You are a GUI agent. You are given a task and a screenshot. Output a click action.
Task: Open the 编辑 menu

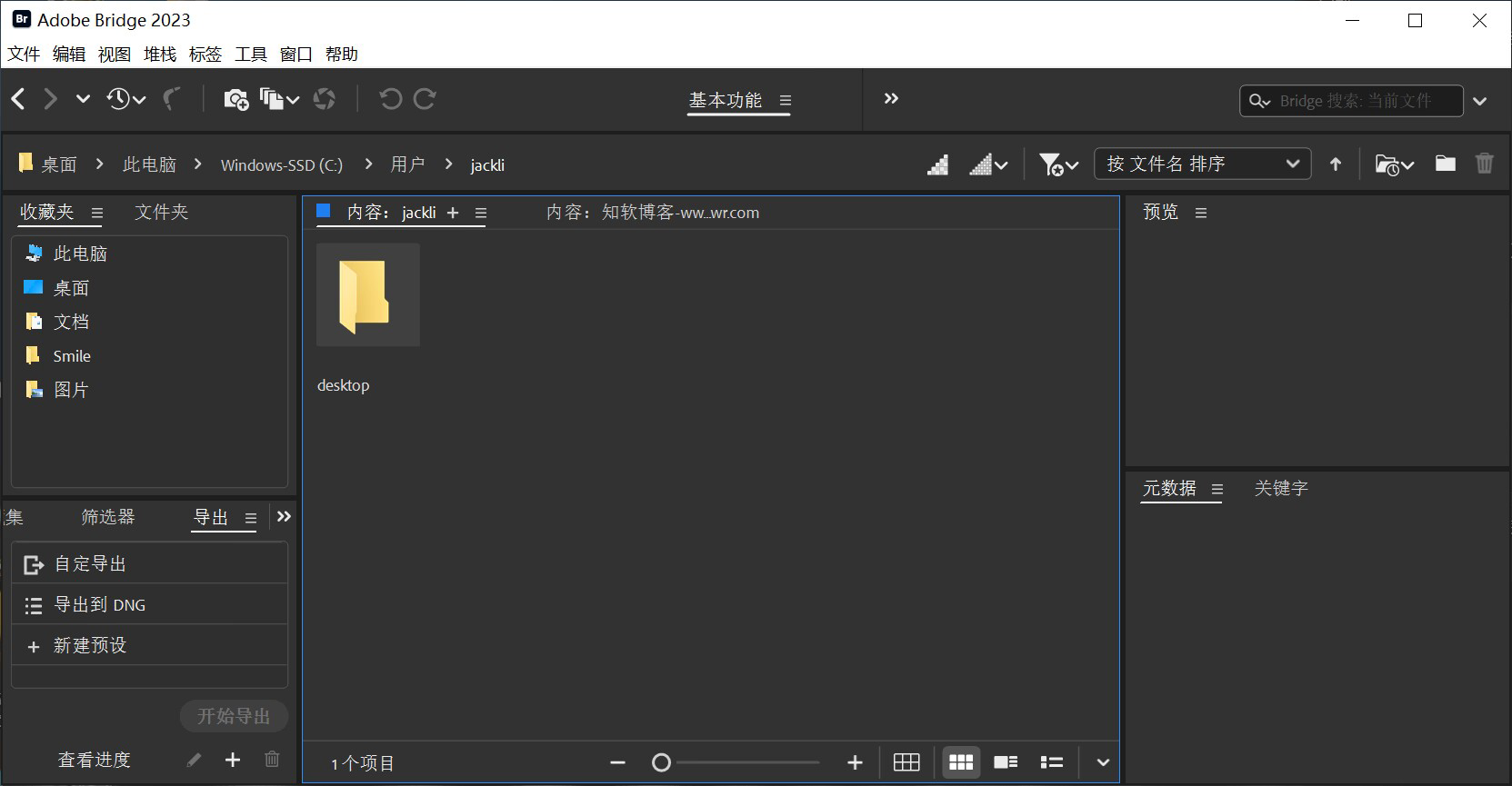69,54
